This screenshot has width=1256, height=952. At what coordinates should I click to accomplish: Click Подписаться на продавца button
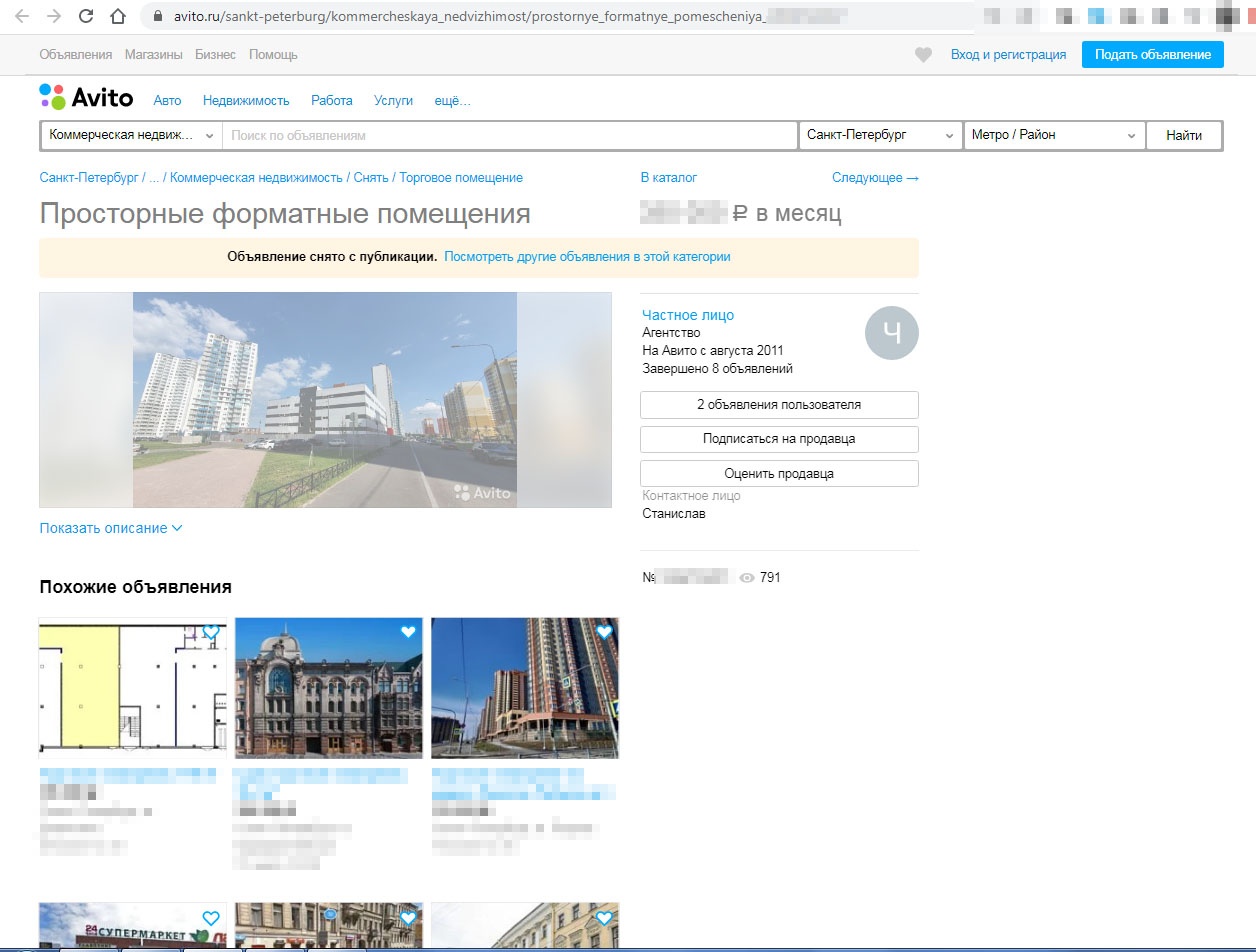point(779,439)
